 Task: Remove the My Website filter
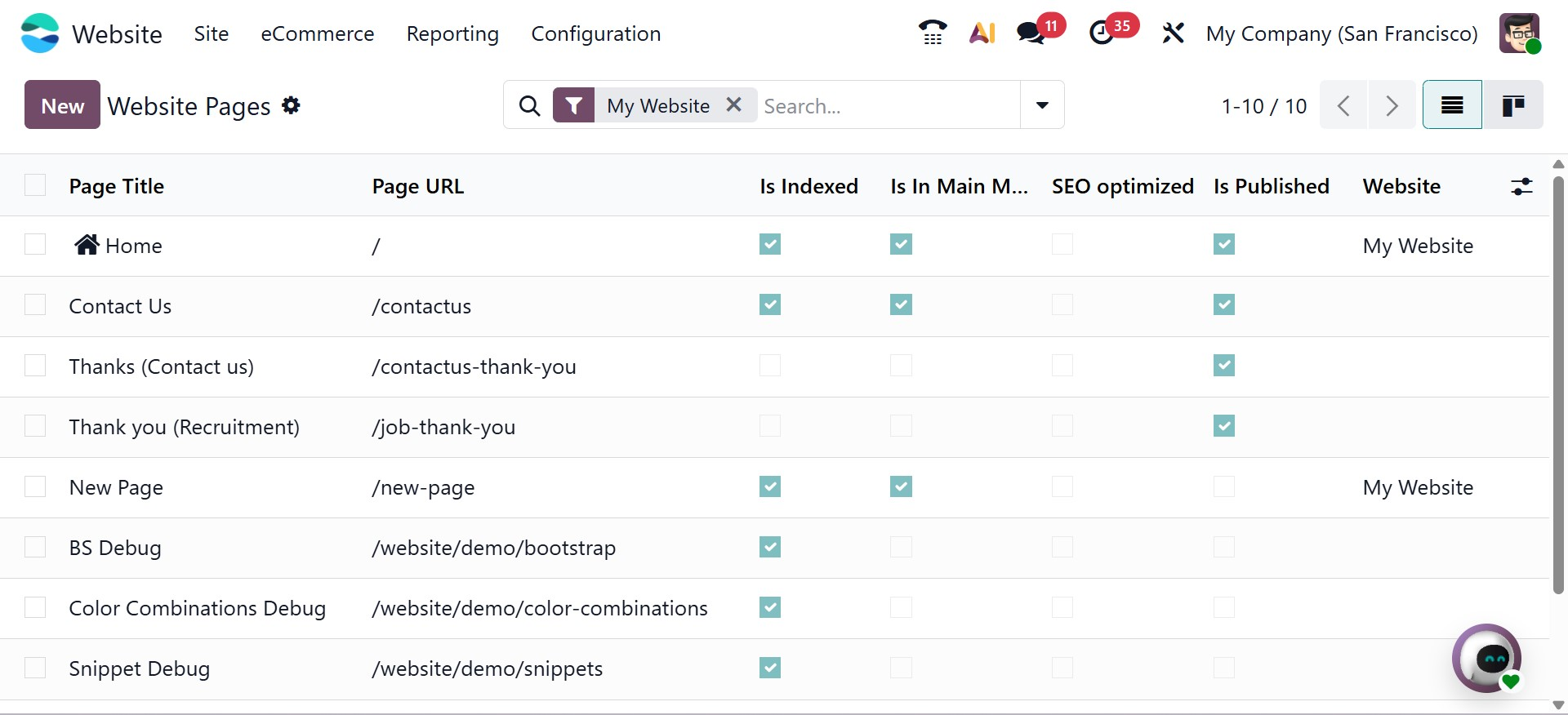tap(733, 105)
